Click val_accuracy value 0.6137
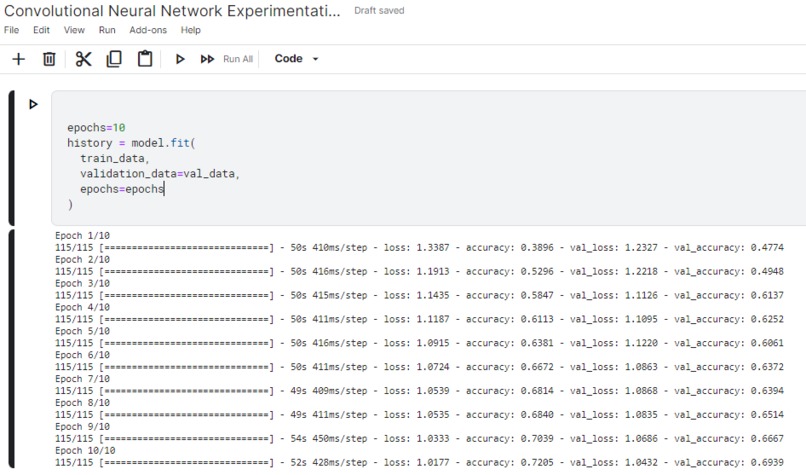Image resolution: width=806 pixels, height=475 pixels. pos(767,296)
